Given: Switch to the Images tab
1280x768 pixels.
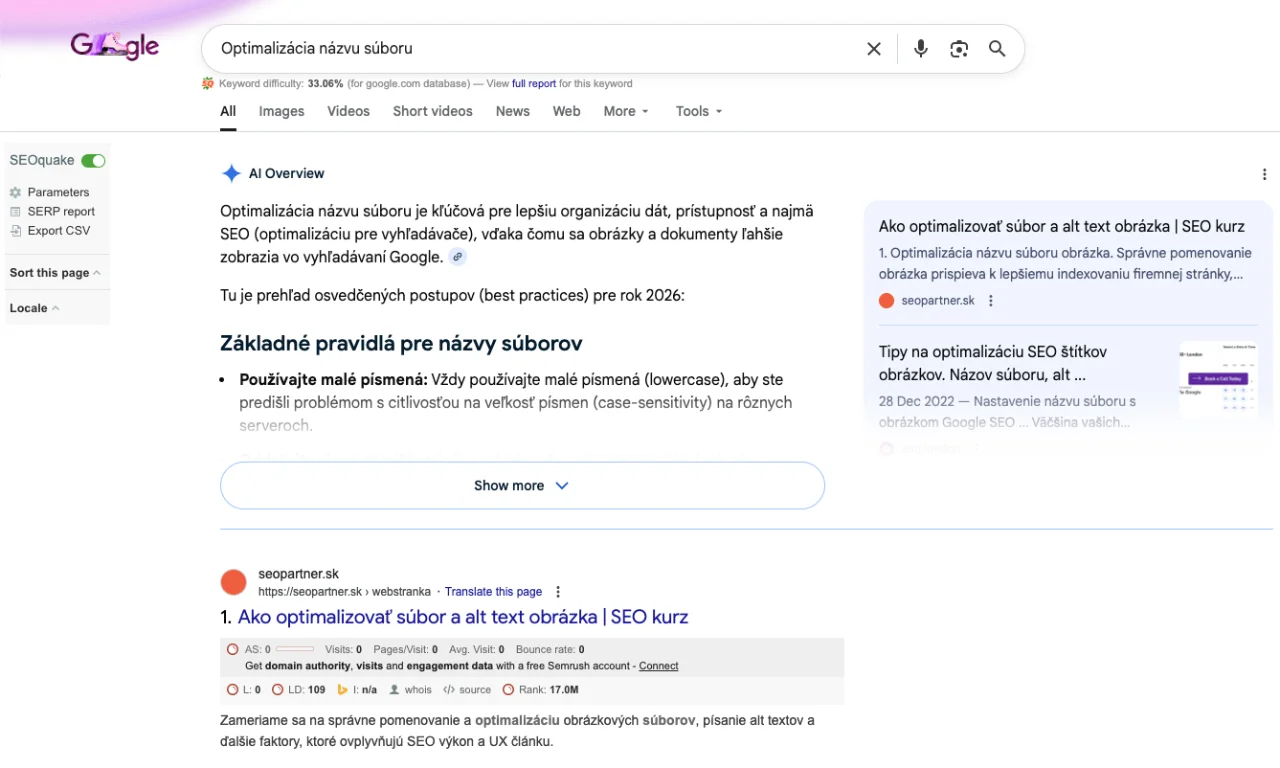Looking at the screenshot, I should [281, 111].
